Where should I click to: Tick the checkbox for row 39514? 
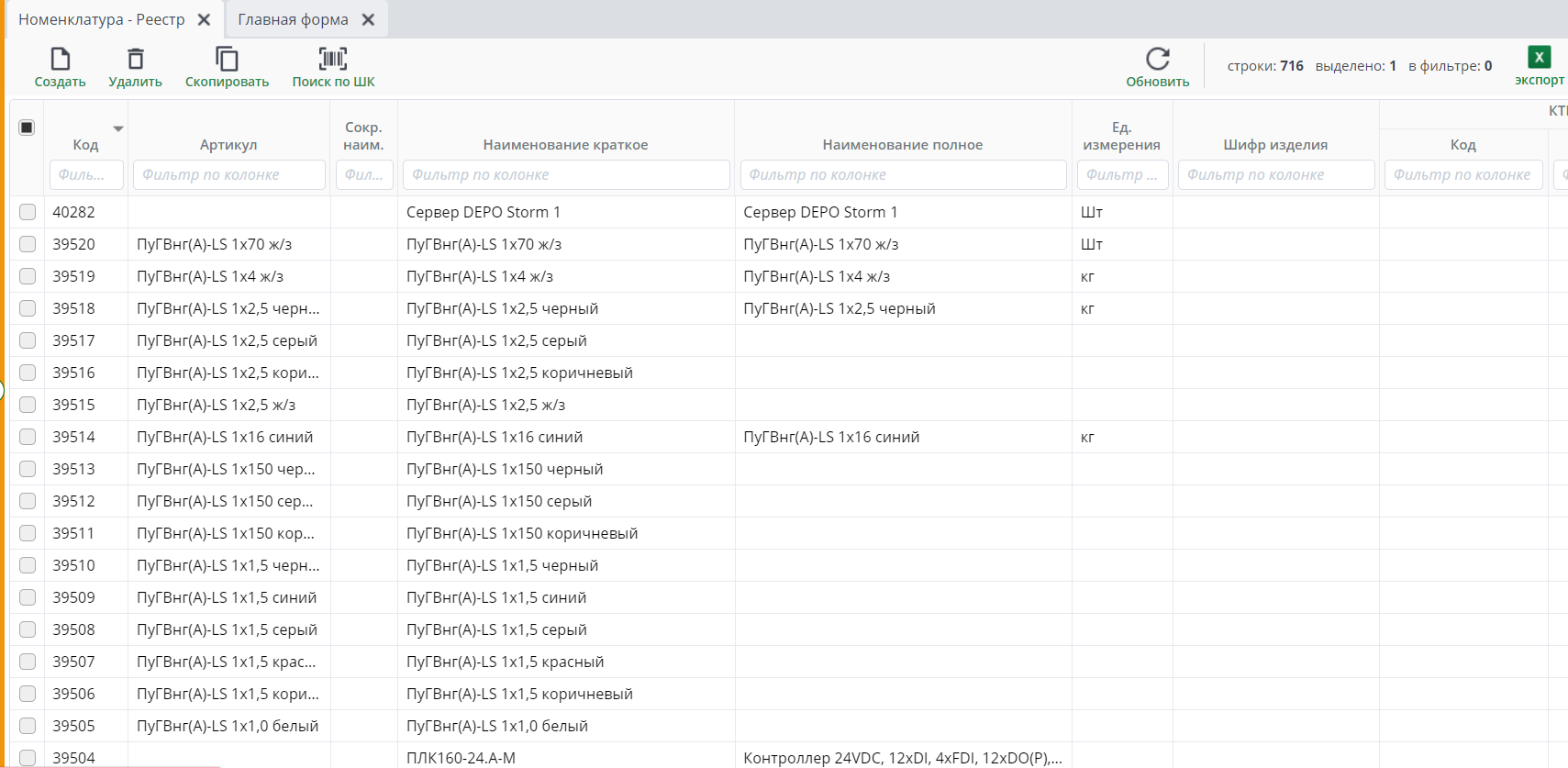[x=28, y=437]
